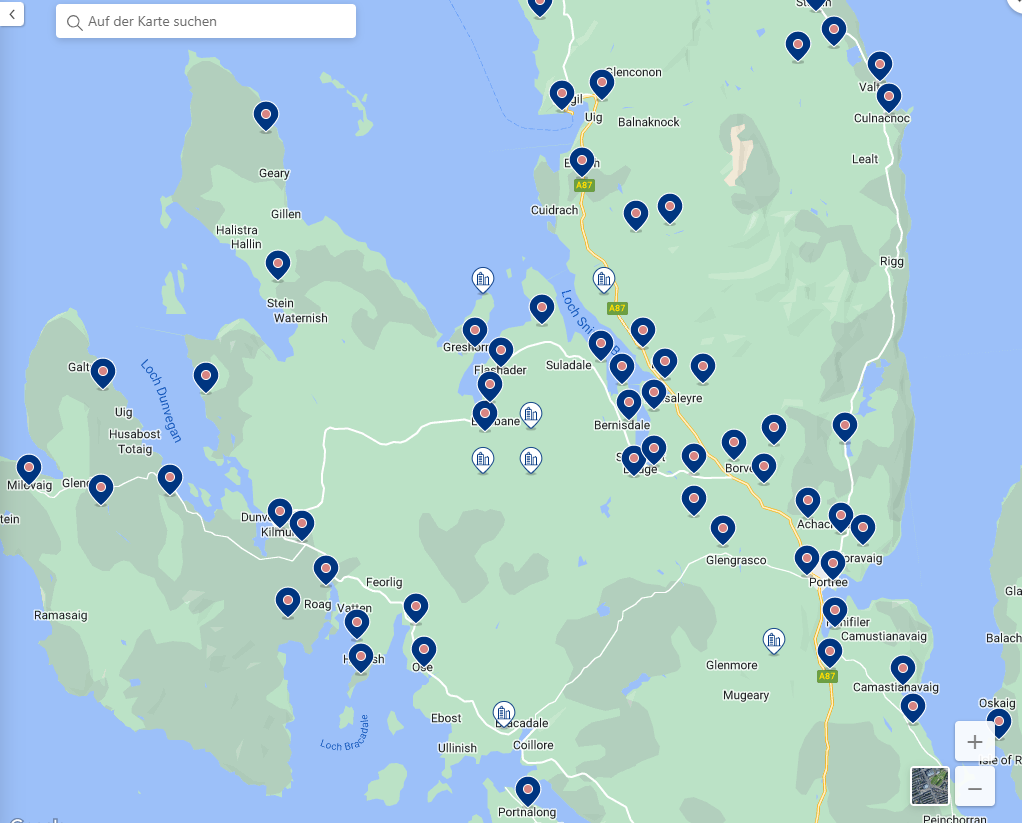The width and height of the screenshot is (1022, 823).
Task: Click the Mugeary place label
Action: [x=746, y=695]
